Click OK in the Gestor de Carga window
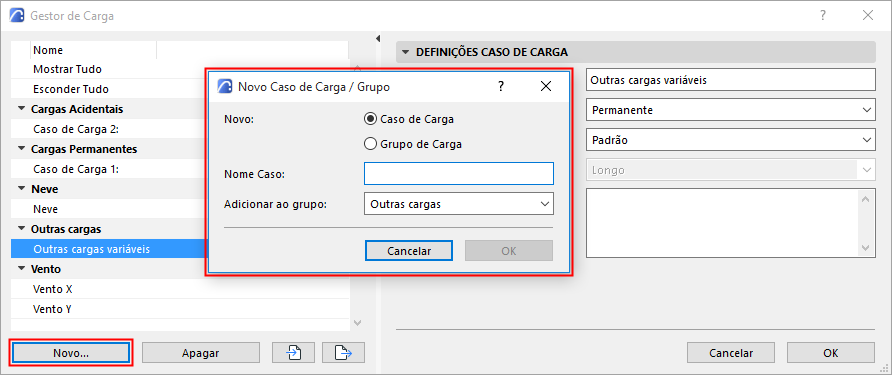The height and width of the screenshot is (375, 892). tap(831, 353)
